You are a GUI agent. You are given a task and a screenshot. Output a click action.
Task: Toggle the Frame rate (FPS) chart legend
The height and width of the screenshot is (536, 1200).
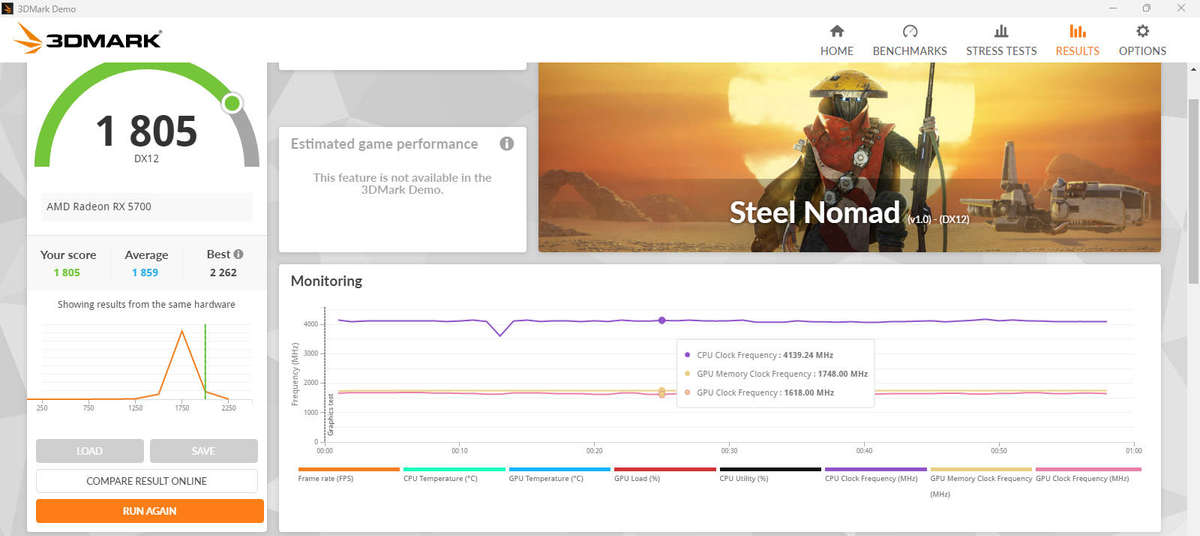point(348,474)
